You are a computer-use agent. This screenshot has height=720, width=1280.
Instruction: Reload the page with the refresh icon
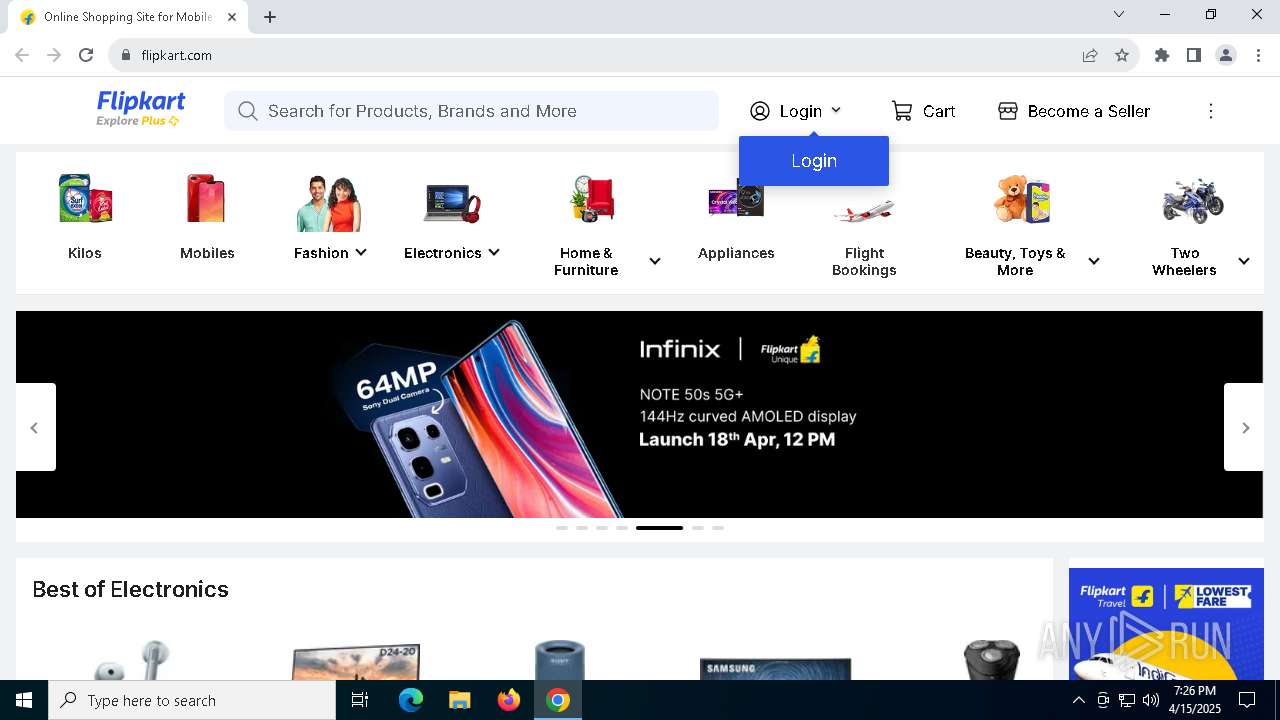point(86,55)
